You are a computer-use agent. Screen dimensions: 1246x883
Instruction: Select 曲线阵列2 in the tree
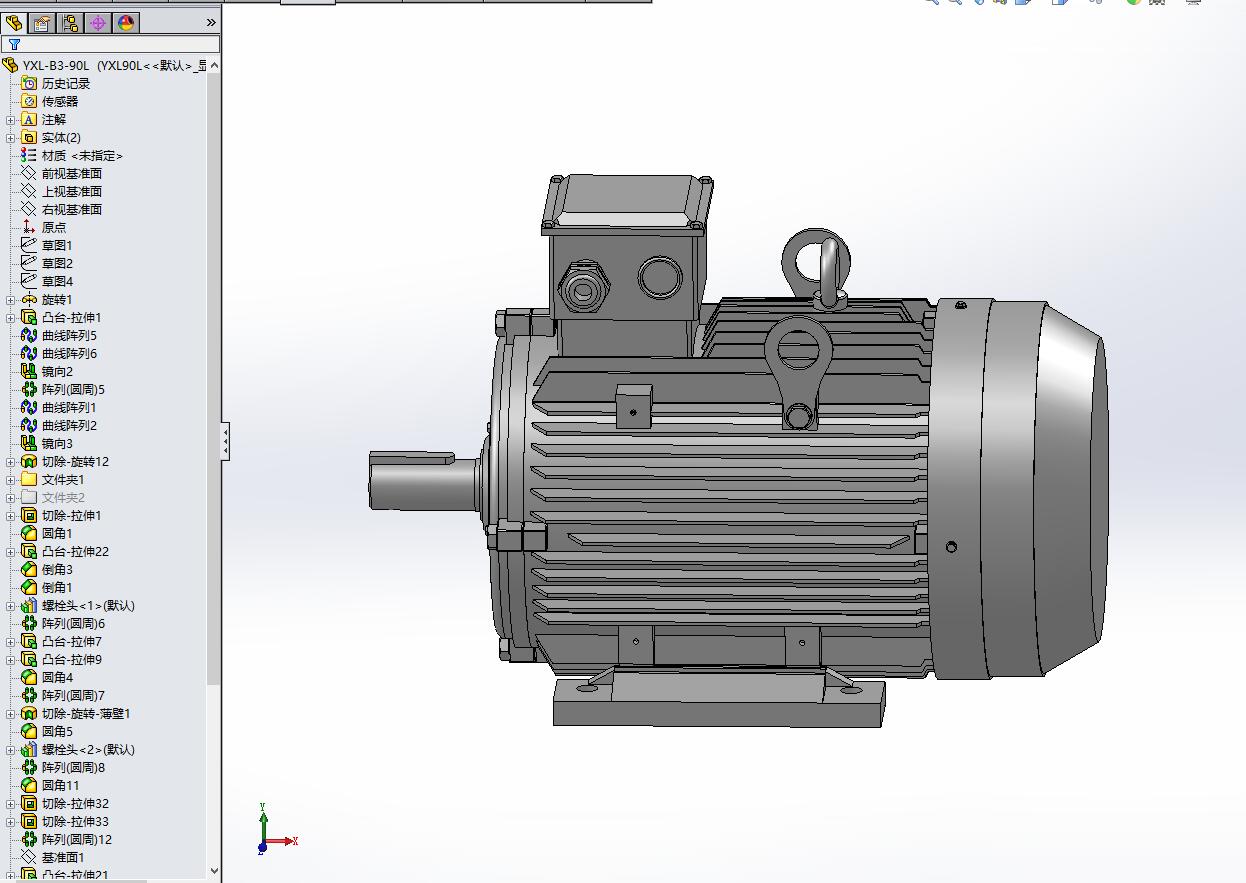(x=69, y=425)
